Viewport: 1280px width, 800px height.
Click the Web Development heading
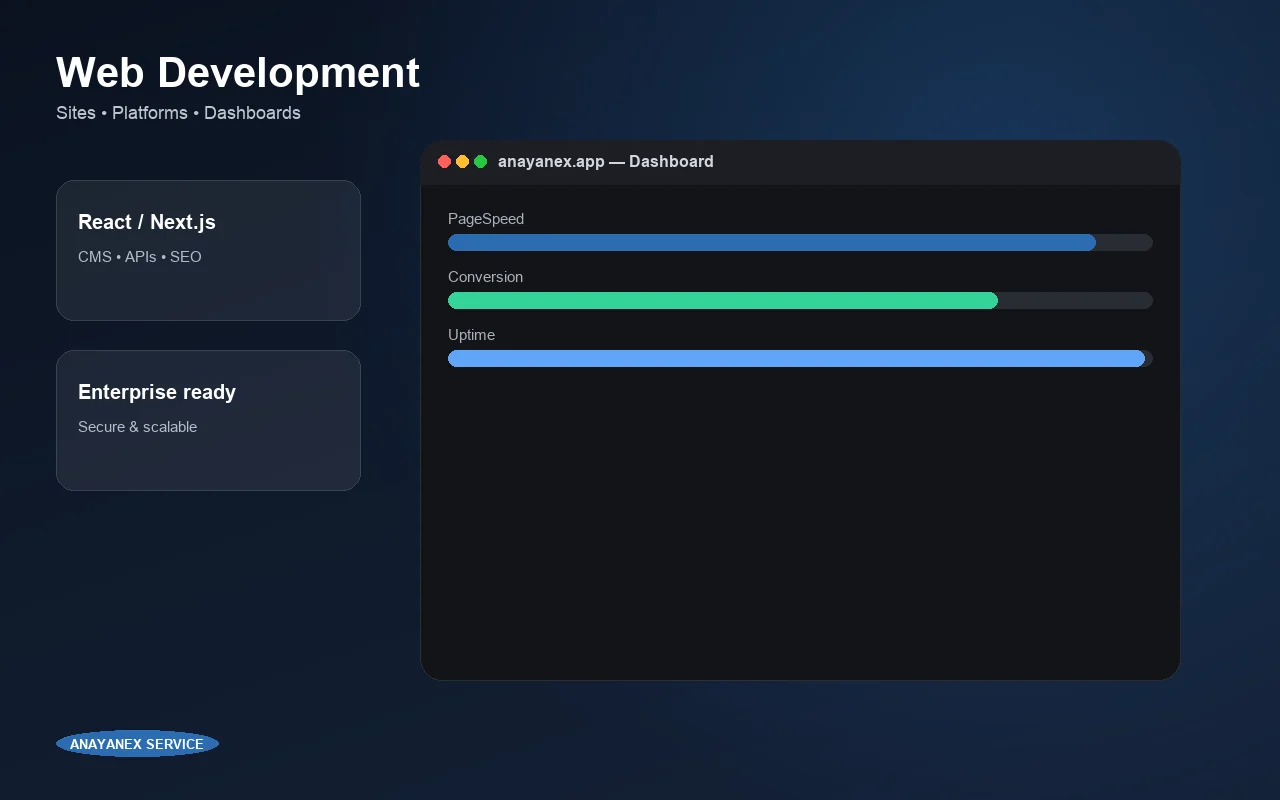238,73
